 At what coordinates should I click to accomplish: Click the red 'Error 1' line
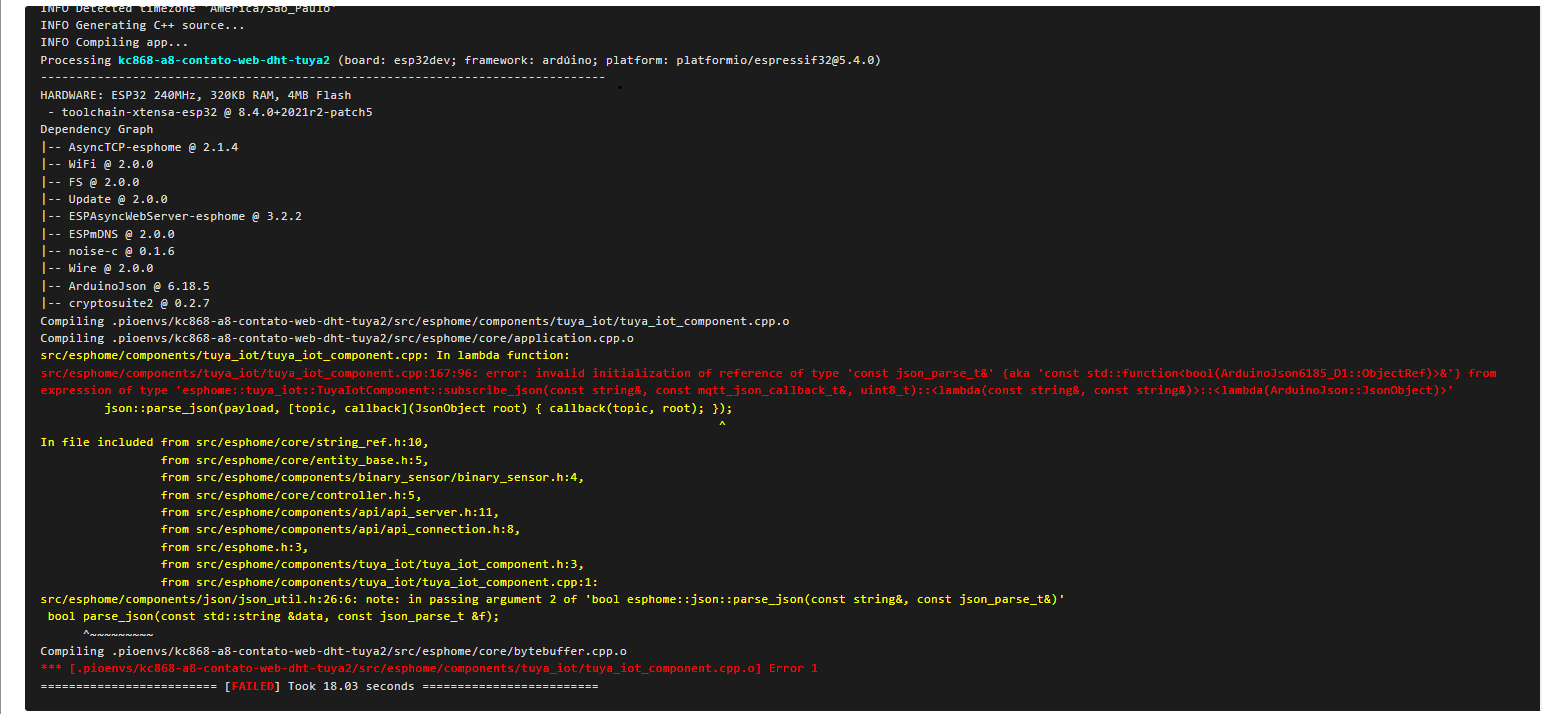pyautogui.click(x=429, y=668)
